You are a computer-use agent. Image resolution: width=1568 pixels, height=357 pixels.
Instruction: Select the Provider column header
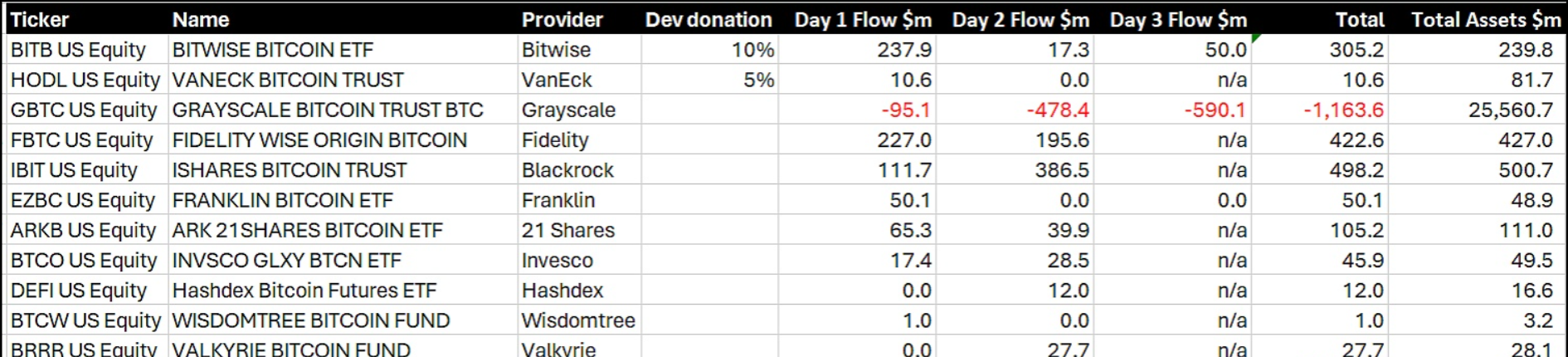coord(562,19)
